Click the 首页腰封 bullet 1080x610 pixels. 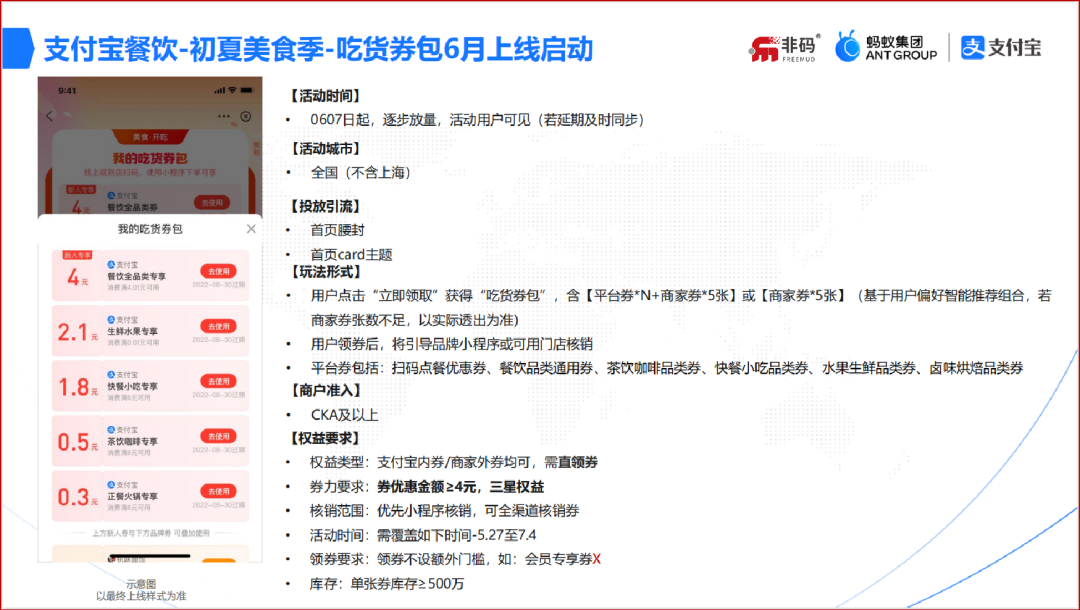(x=338, y=231)
